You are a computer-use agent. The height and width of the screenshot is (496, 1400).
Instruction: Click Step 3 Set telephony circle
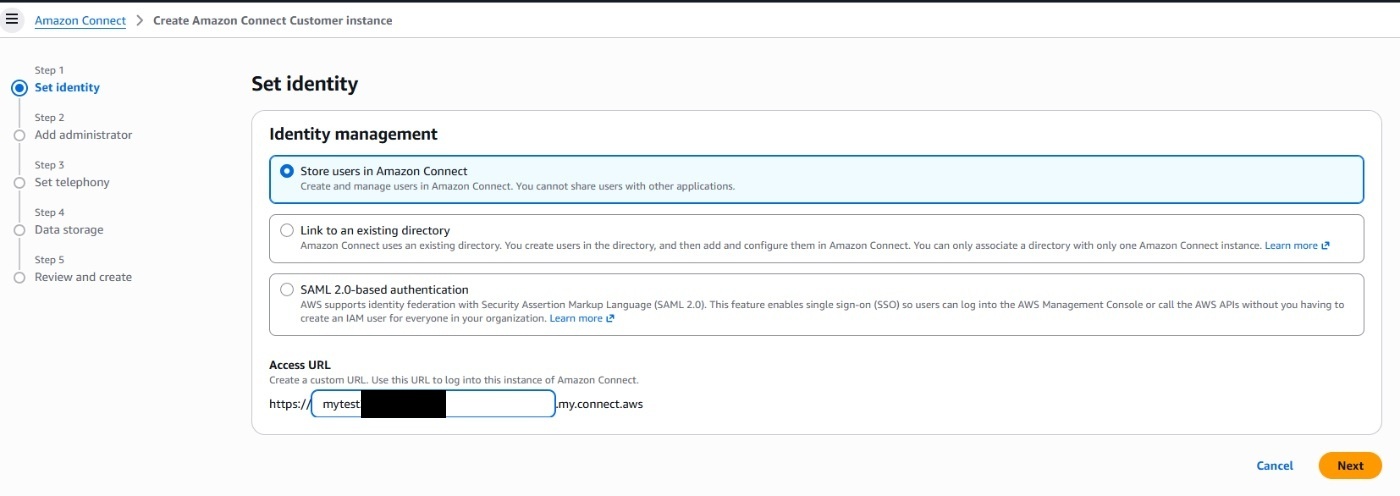coord(19,183)
